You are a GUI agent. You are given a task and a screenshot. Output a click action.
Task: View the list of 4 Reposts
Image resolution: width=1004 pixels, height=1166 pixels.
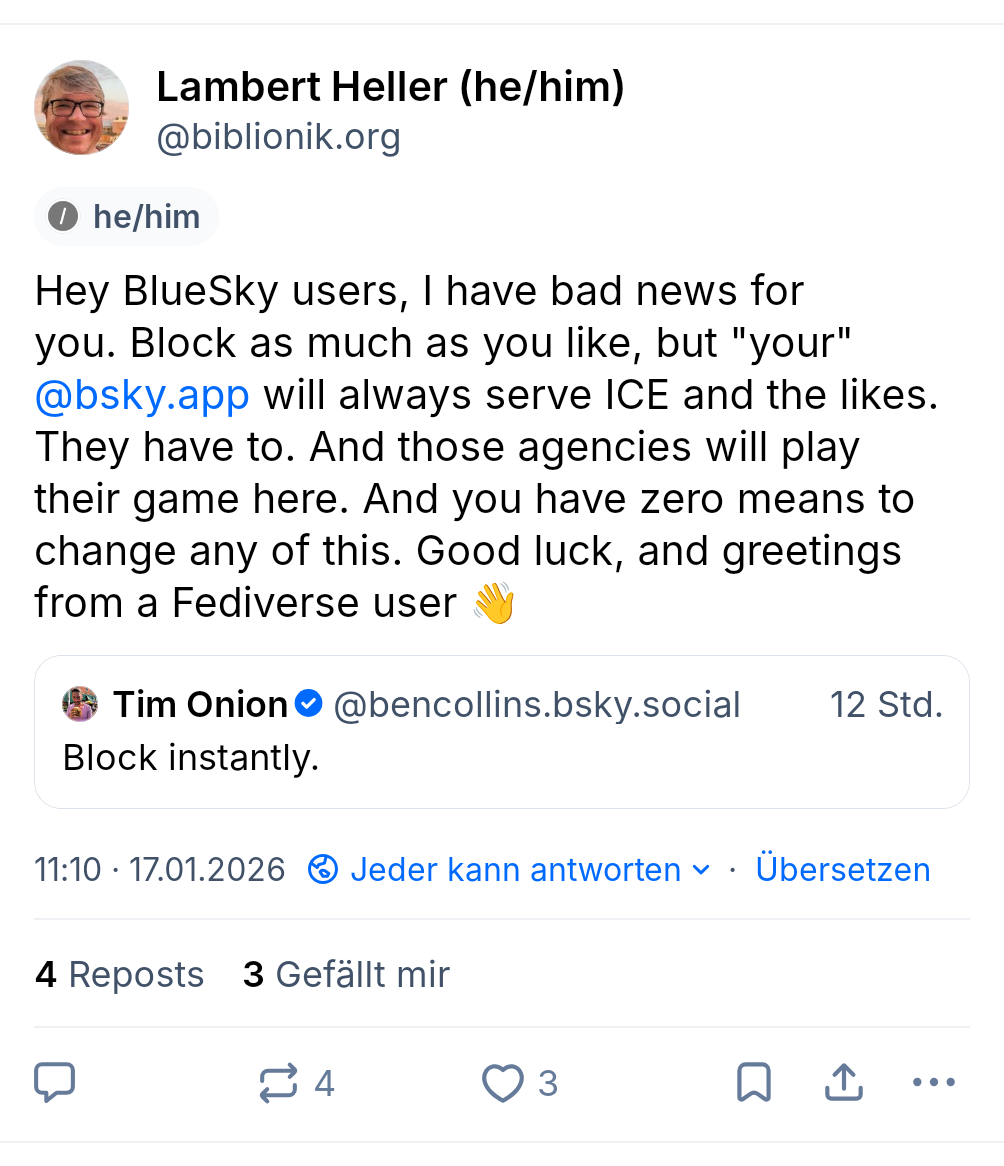pos(119,974)
